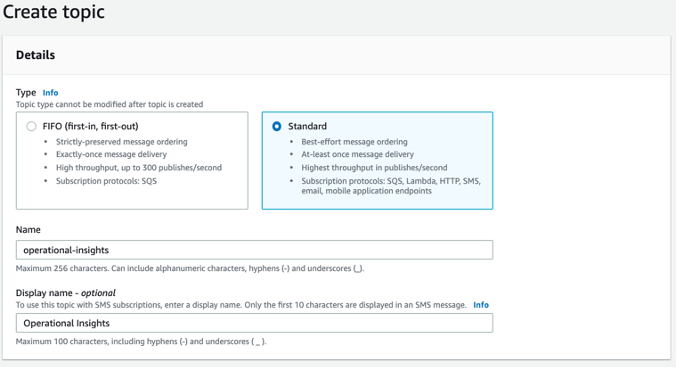The height and width of the screenshot is (368, 677).
Task: Click 'To use this topic with SMS subscriptions' text
Action: pyautogui.click(x=241, y=305)
